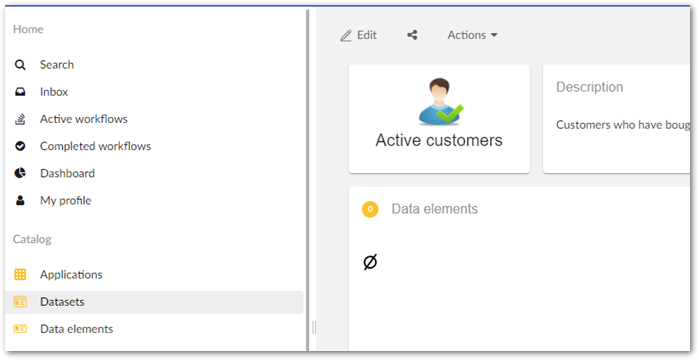Open the Dashboard menu item
The image size is (699, 360).
pos(67,173)
